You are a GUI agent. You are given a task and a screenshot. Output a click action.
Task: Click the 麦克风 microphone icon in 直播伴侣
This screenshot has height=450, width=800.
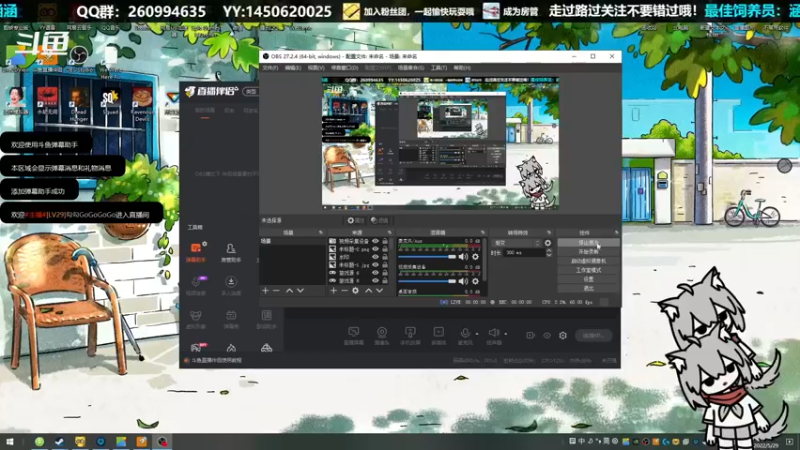point(465,333)
